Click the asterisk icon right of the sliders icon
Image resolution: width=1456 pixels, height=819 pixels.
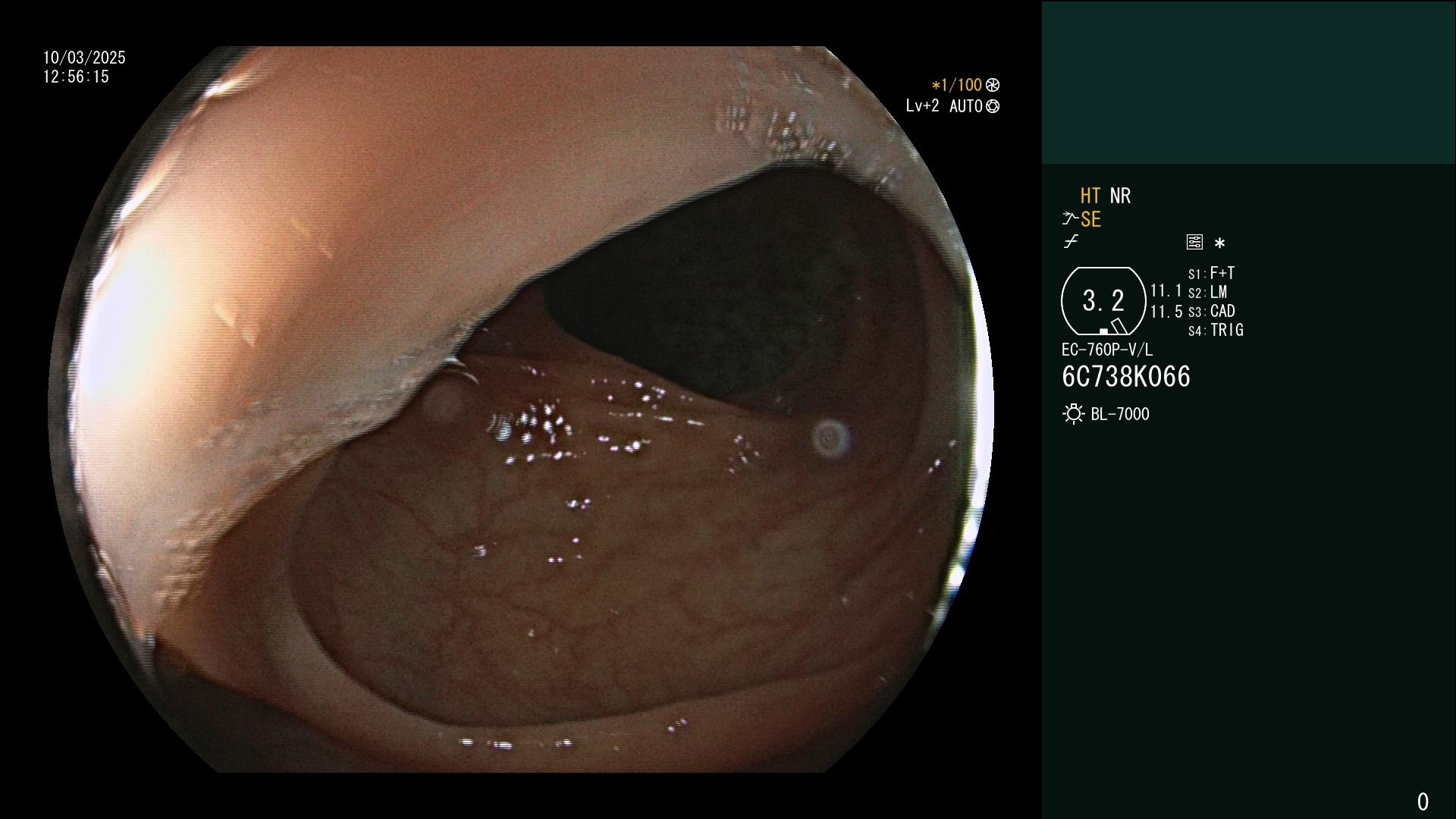click(1219, 243)
